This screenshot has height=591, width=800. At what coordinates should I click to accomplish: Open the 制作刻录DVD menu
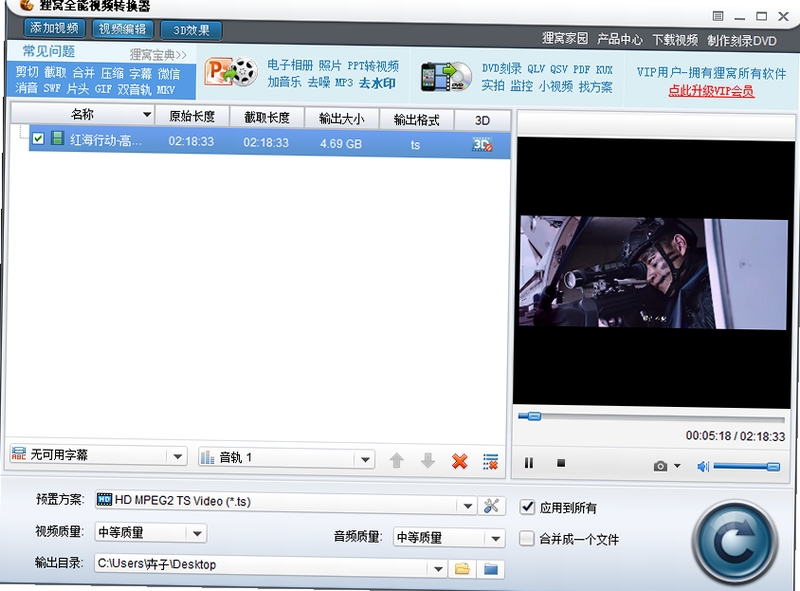click(x=742, y=41)
